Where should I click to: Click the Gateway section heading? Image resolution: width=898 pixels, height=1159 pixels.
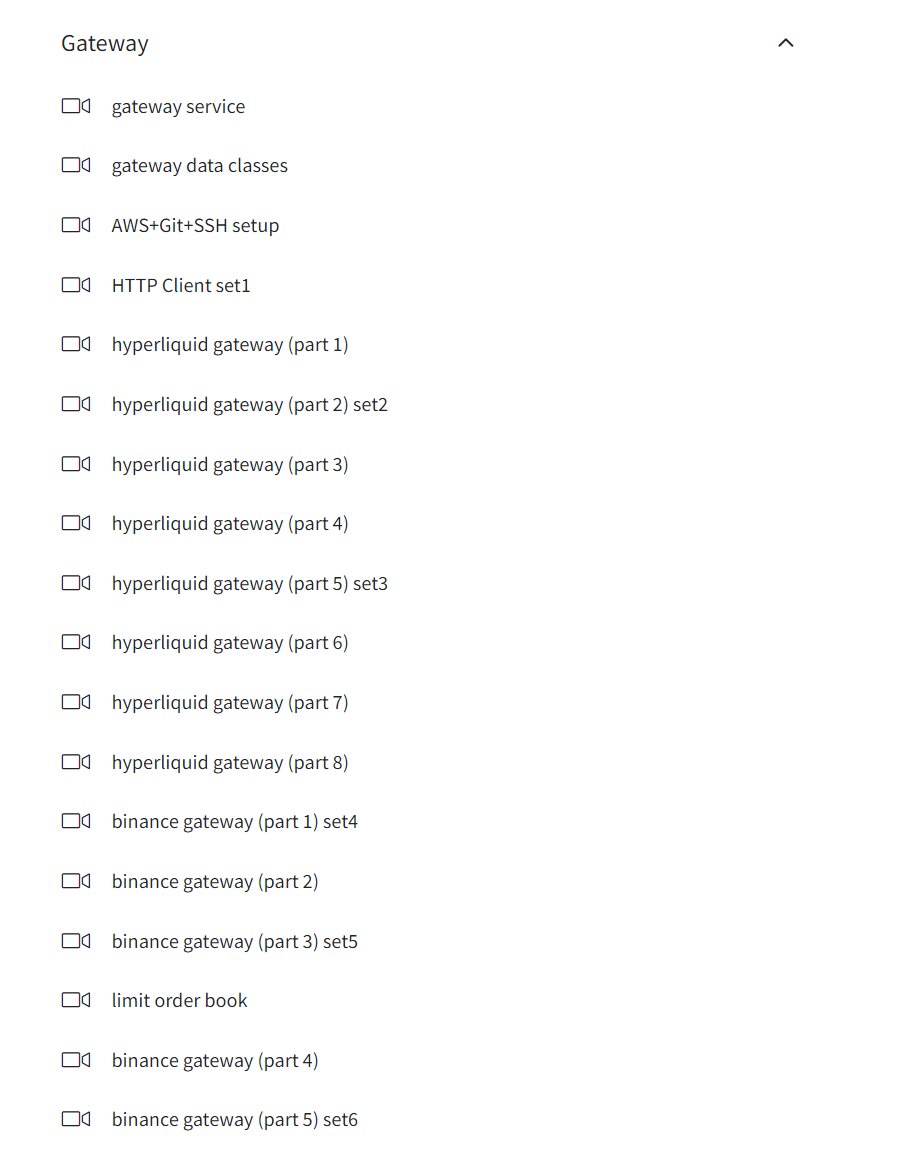[x=104, y=44]
